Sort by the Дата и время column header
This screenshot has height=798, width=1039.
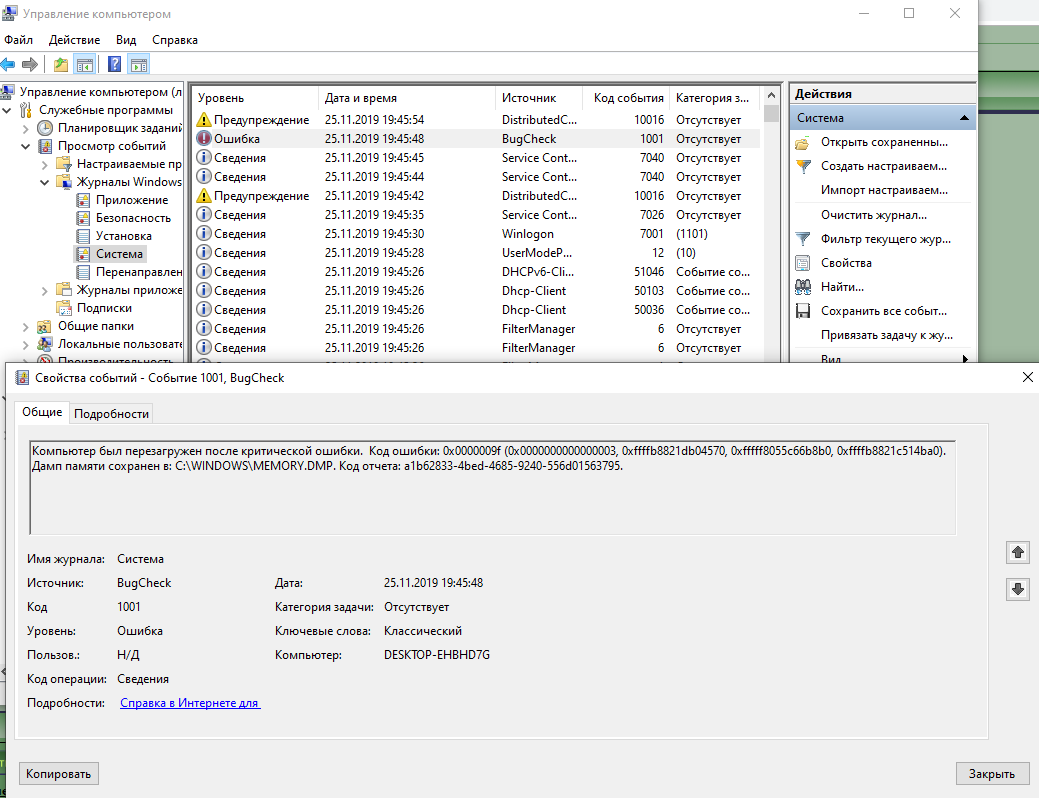[x=407, y=97]
